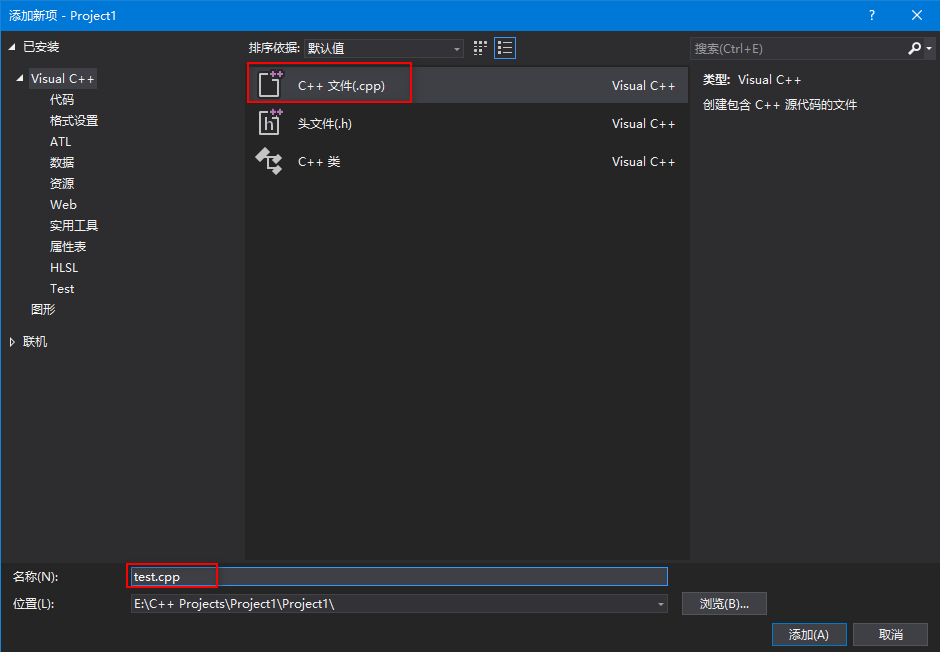Select the 资源 category
Image resolution: width=940 pixels, height=652 pixels.
62,183
